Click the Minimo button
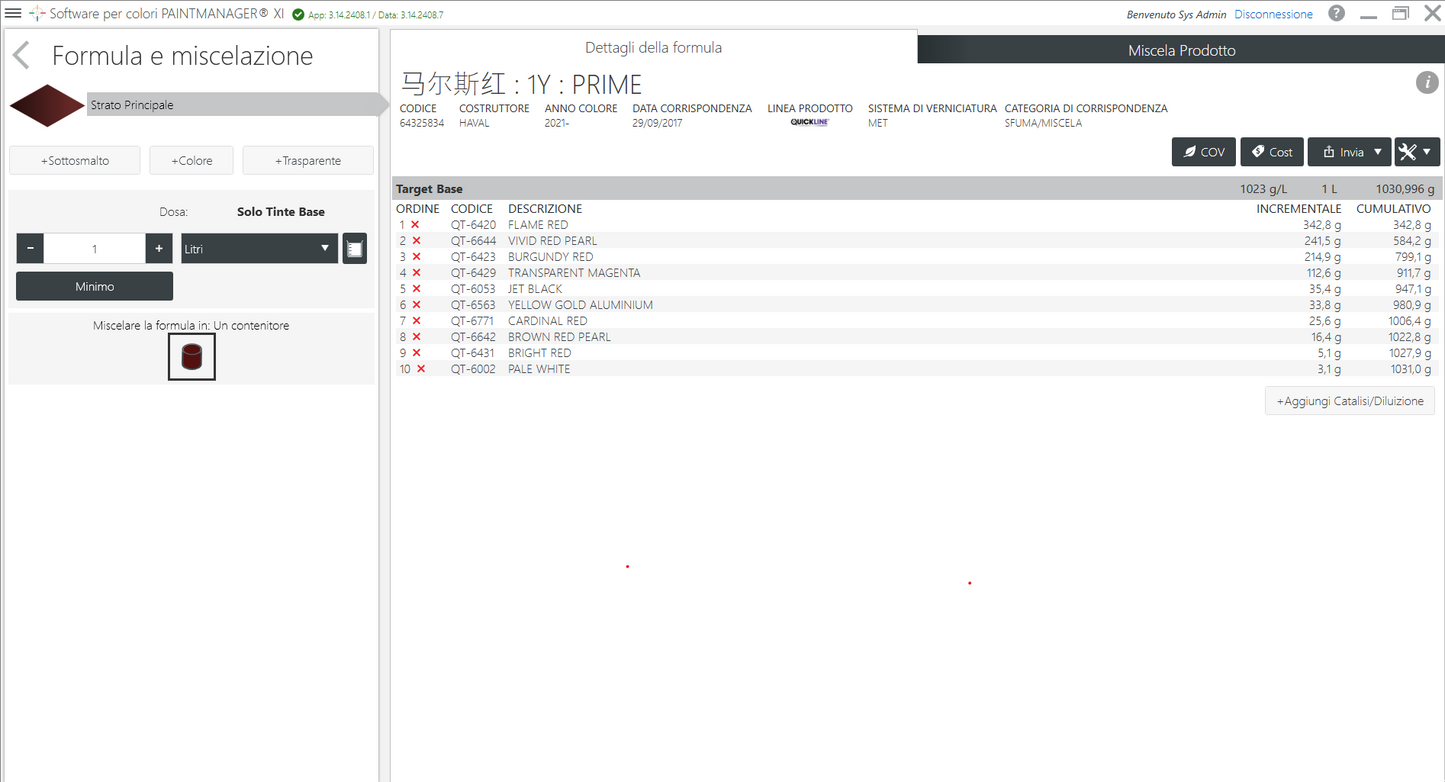 (94, 286)
